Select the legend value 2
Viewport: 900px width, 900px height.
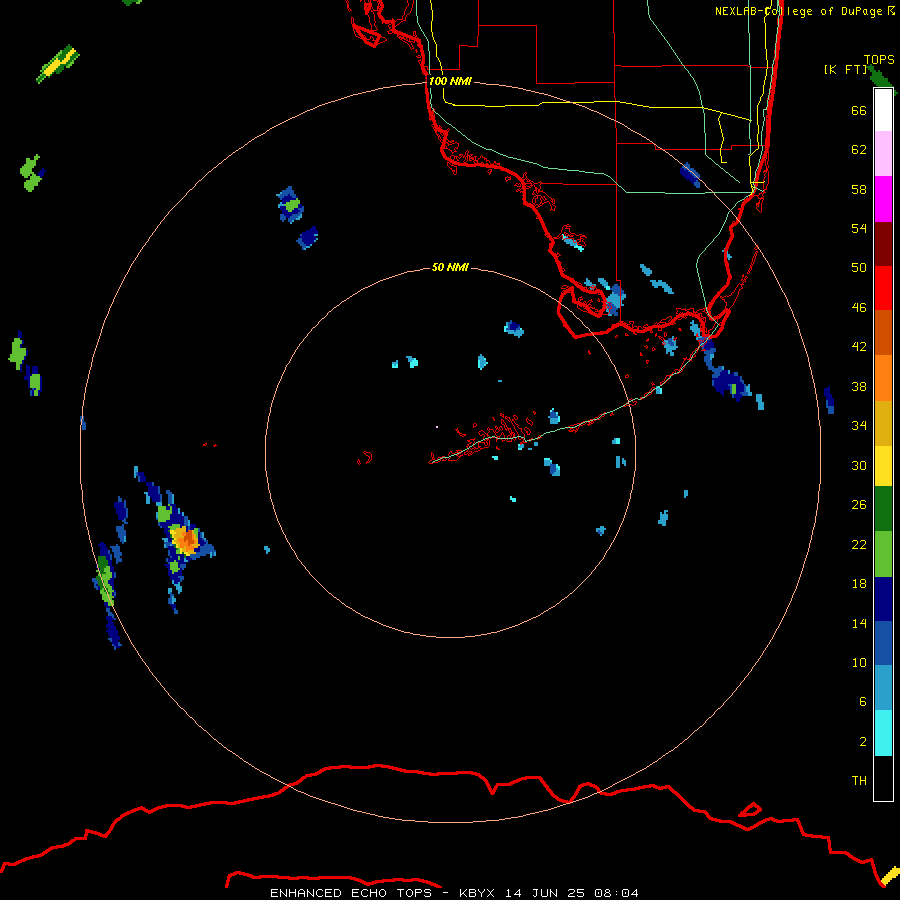coord(863,741)
